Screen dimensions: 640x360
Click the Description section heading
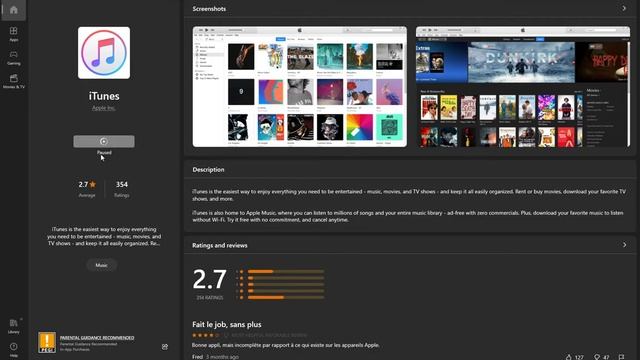[x=208, y=169]
